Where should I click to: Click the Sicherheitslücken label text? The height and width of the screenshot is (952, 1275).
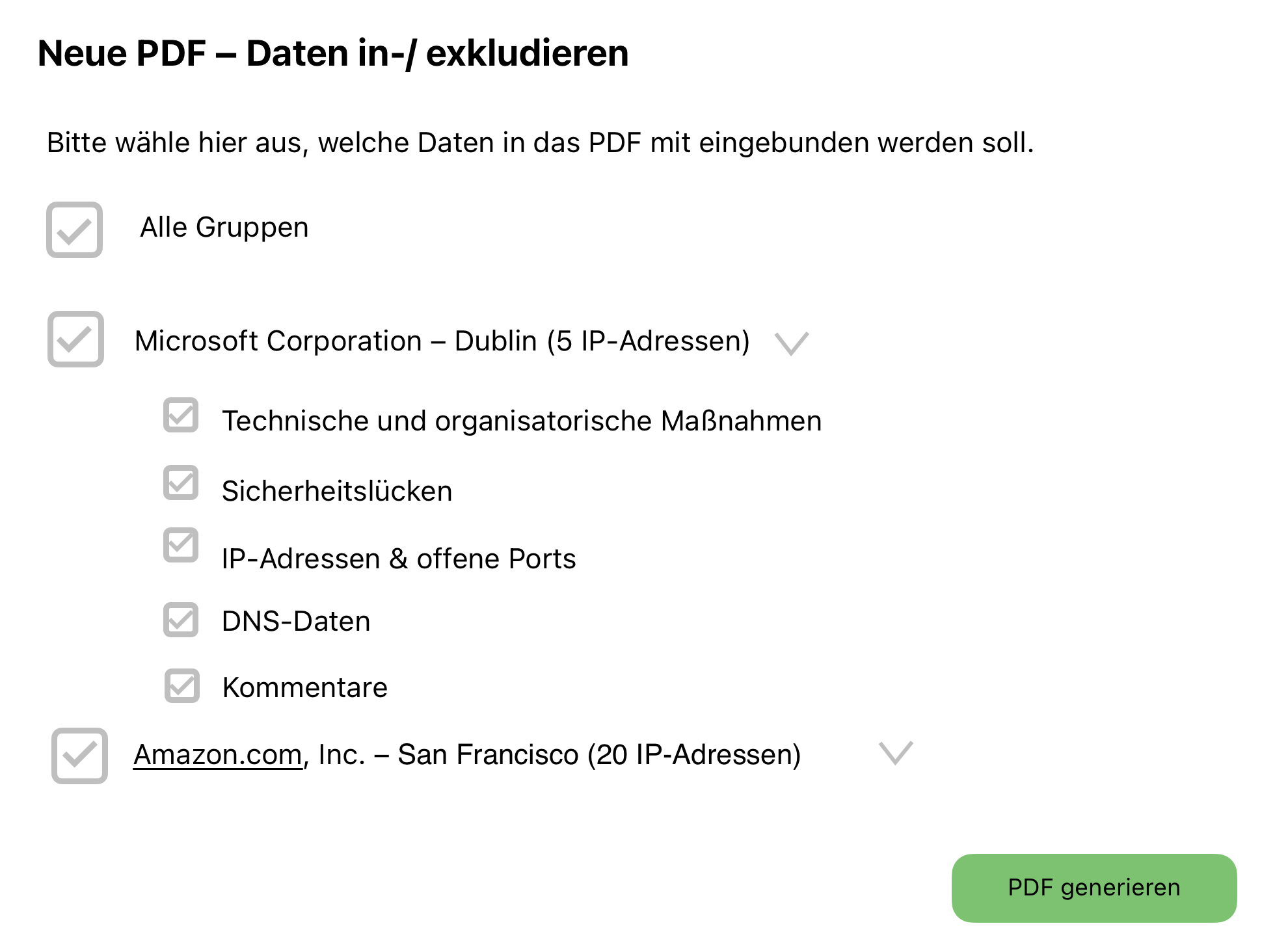click(337, 491)
